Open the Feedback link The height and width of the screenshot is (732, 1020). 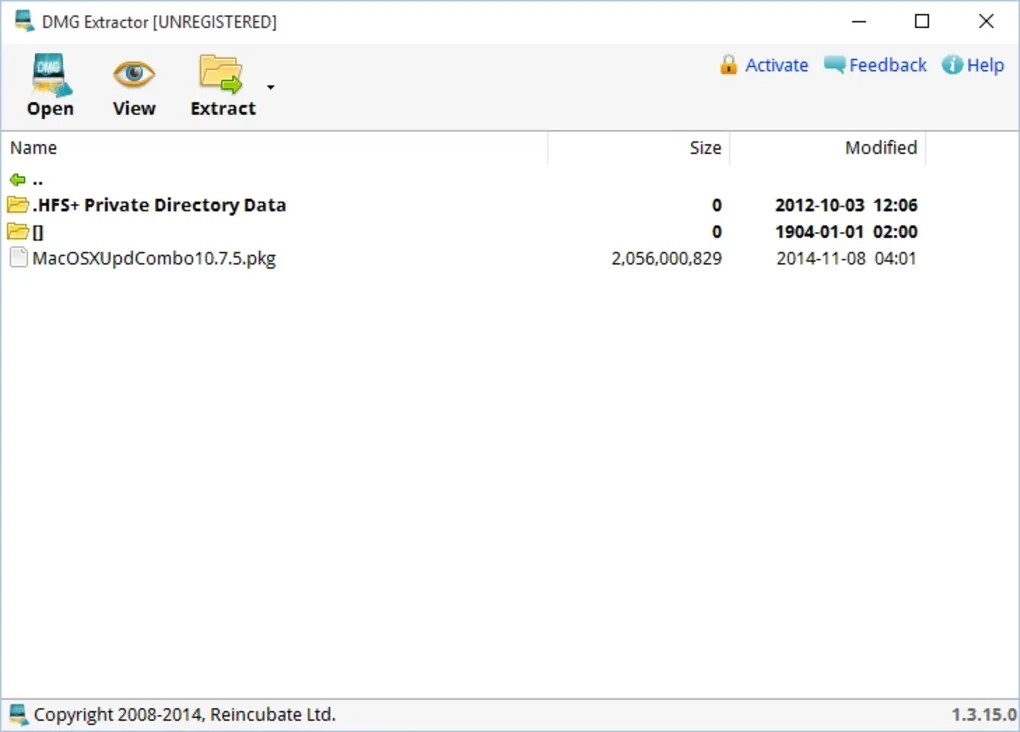(x=887, y=65)
